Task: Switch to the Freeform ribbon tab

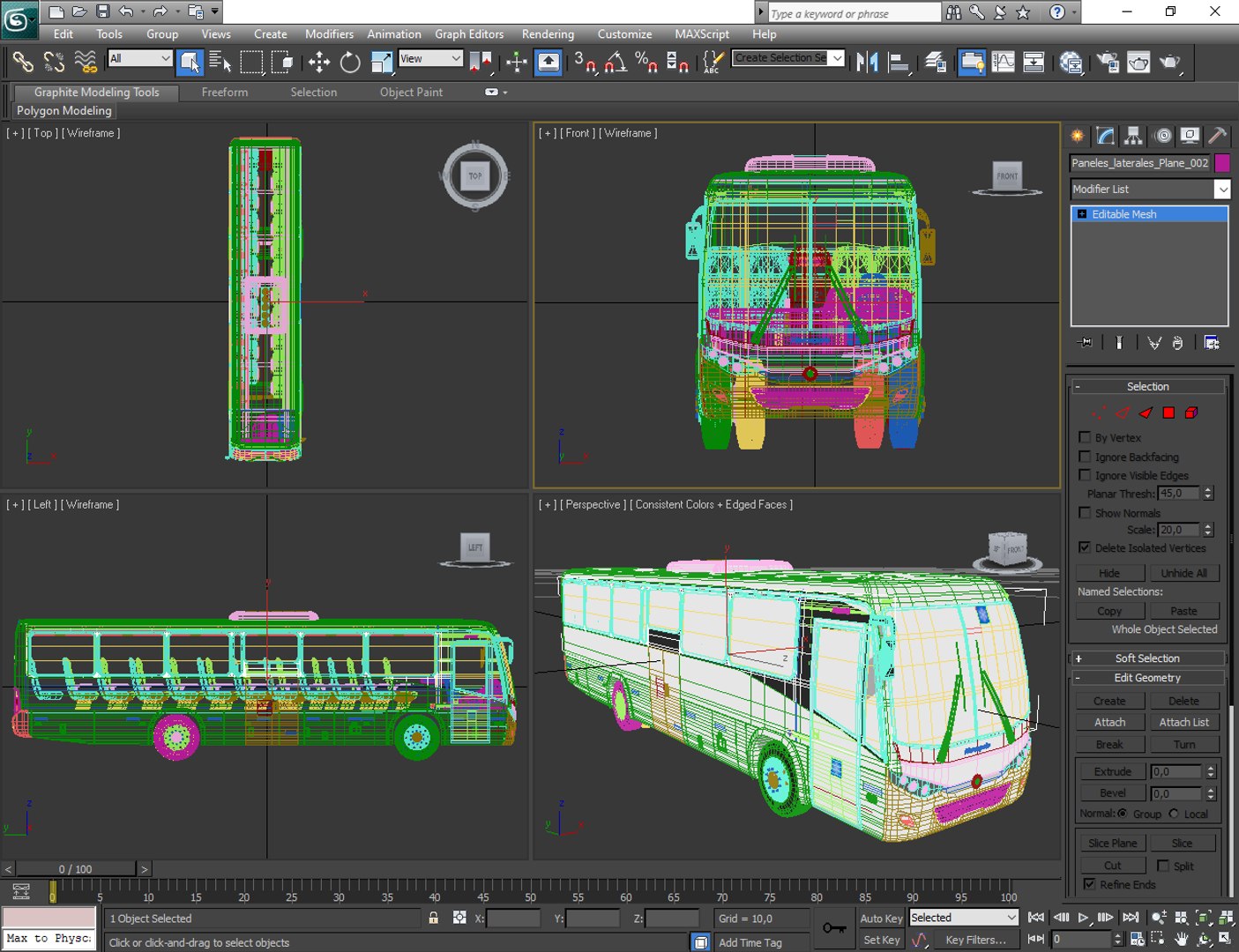Action: (x=225, y=92)
